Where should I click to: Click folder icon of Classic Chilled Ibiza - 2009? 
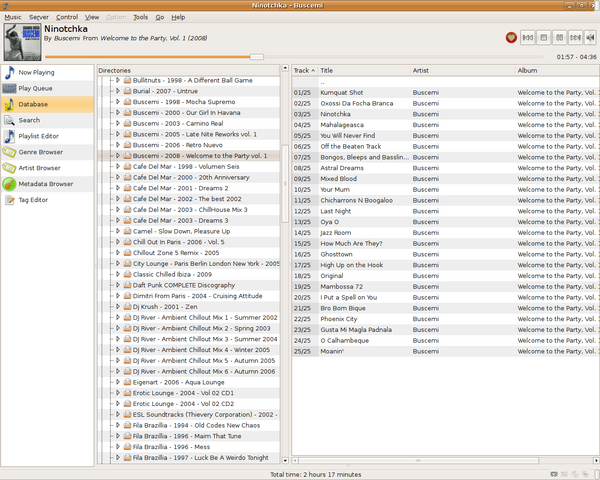pyautogui.click(x=127, y=274)
